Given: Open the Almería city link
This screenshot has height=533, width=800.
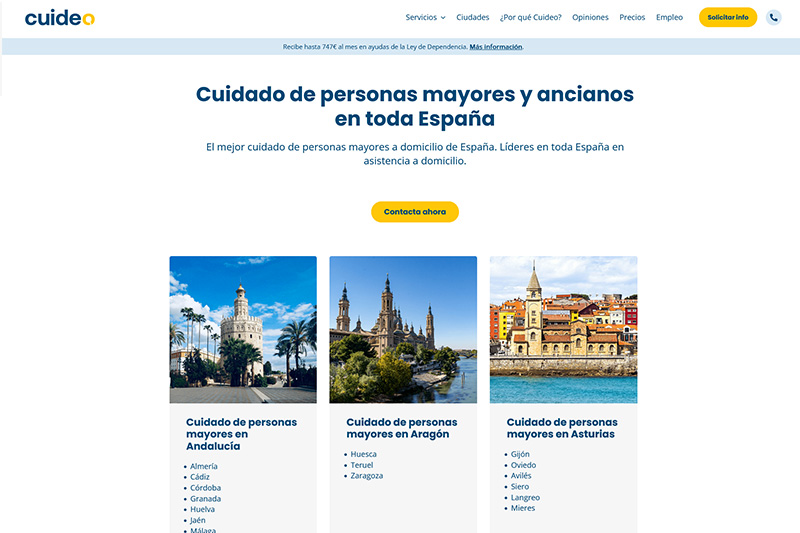Looking at the screenshot, I should point(203,466).
